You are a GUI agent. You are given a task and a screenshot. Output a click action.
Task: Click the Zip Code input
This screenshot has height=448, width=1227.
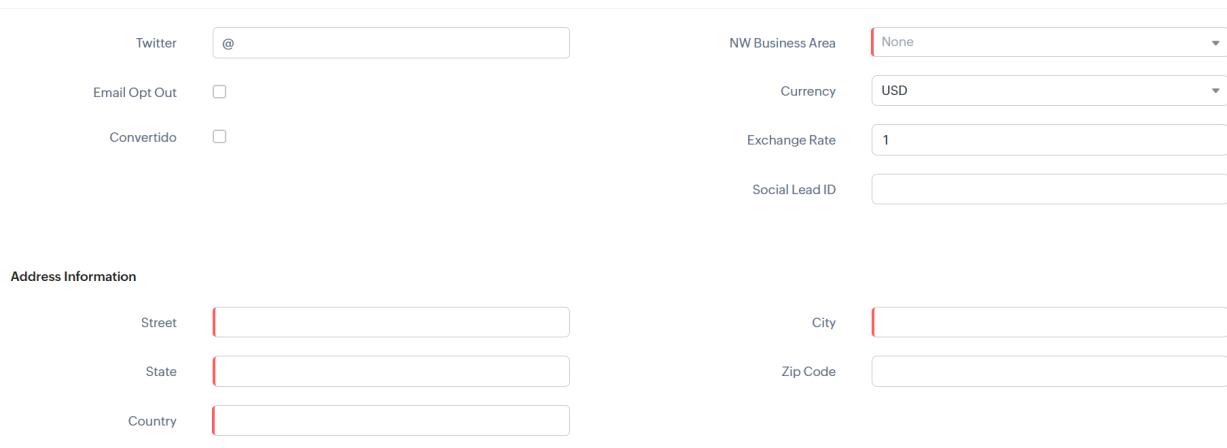click(x=1049, y=371)
